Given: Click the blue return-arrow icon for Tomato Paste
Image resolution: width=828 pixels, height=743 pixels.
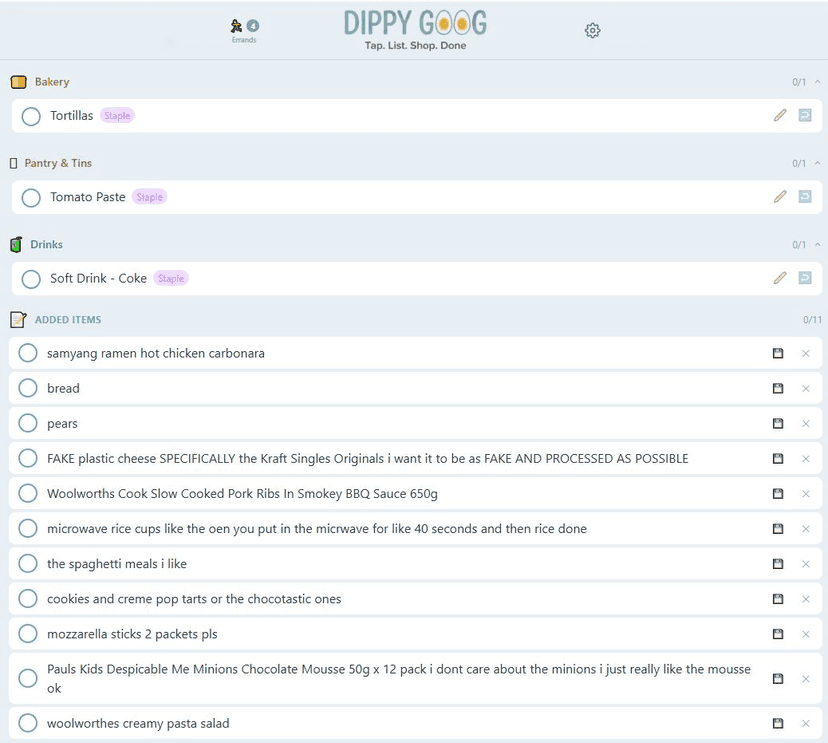Looking at the screenshot, I should [x=805, y=197].
